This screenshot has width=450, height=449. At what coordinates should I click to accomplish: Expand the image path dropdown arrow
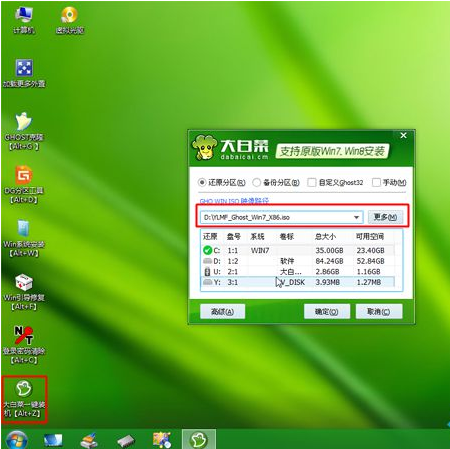[356, 217]
